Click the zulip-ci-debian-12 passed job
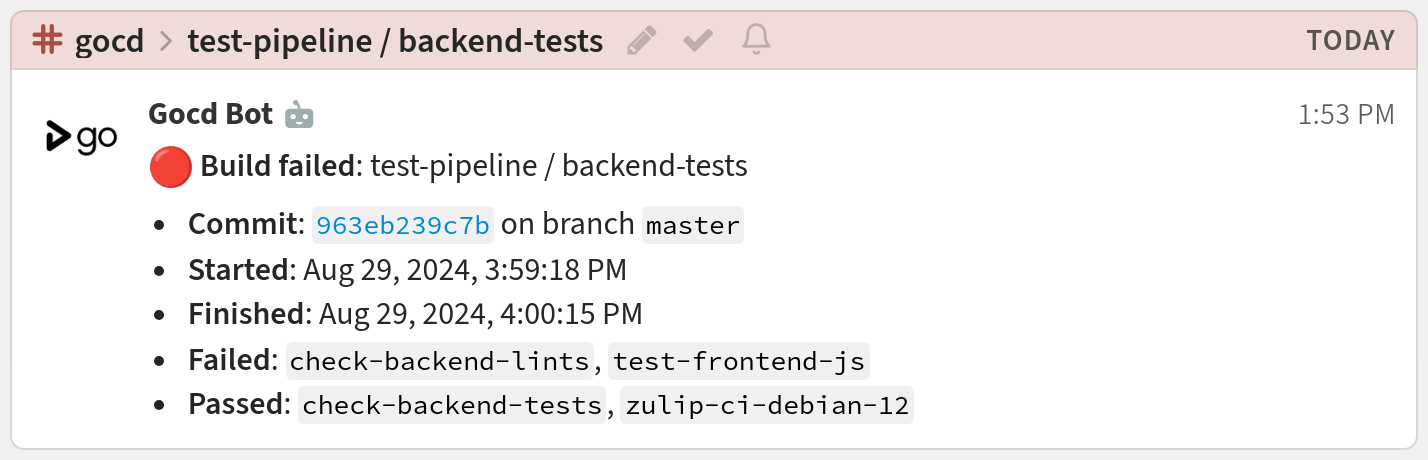1428x460 pixels. click(x=766, y=405)
